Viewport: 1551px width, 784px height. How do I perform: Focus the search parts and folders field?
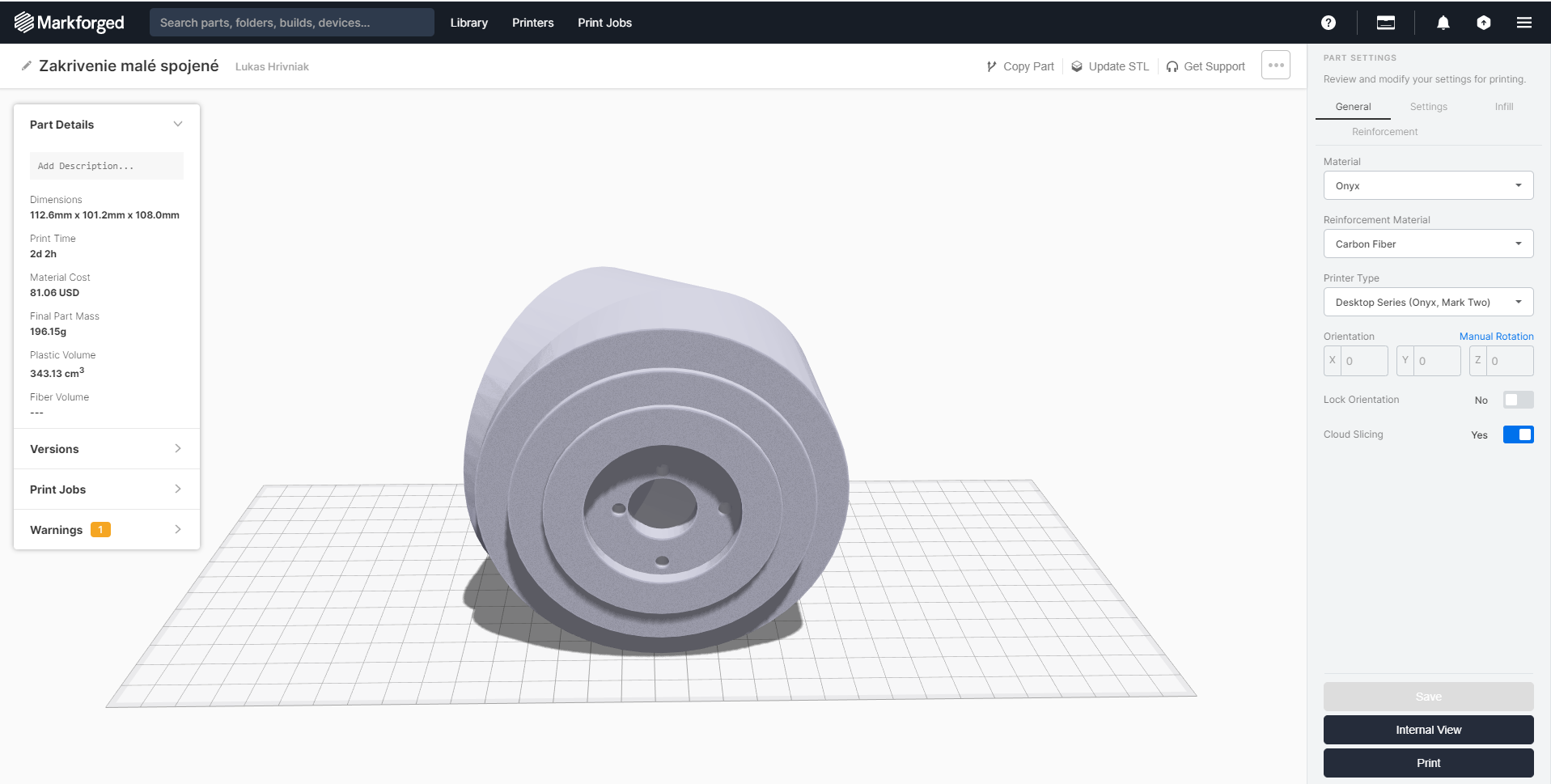[x=292, y=23]
